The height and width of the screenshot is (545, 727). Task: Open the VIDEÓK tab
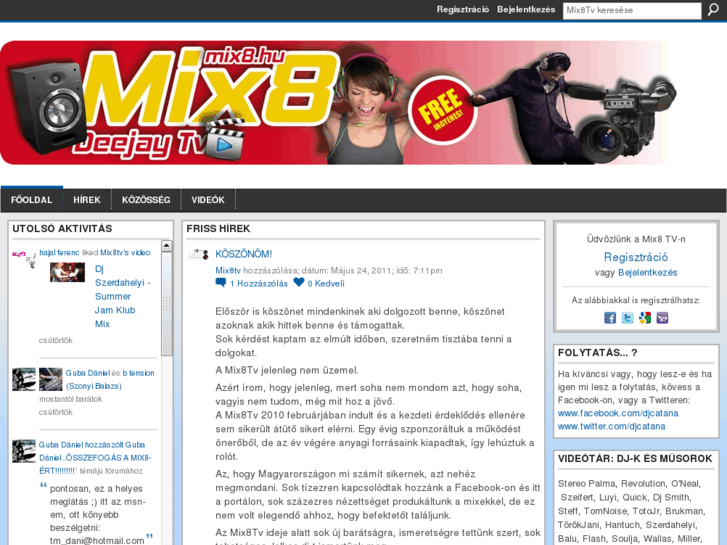click(208, 200)
